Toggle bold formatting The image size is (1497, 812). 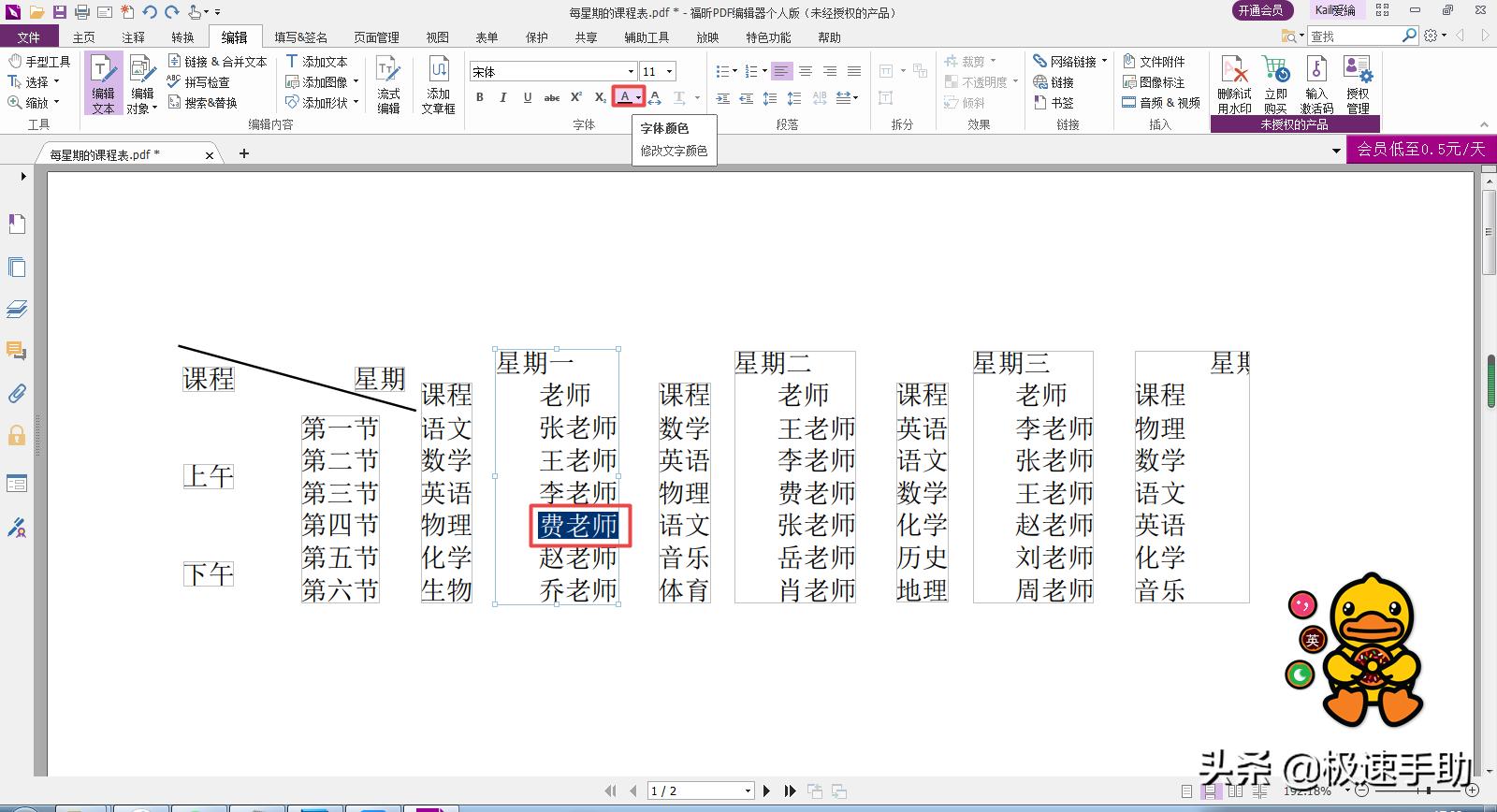(x=480, y=97)
